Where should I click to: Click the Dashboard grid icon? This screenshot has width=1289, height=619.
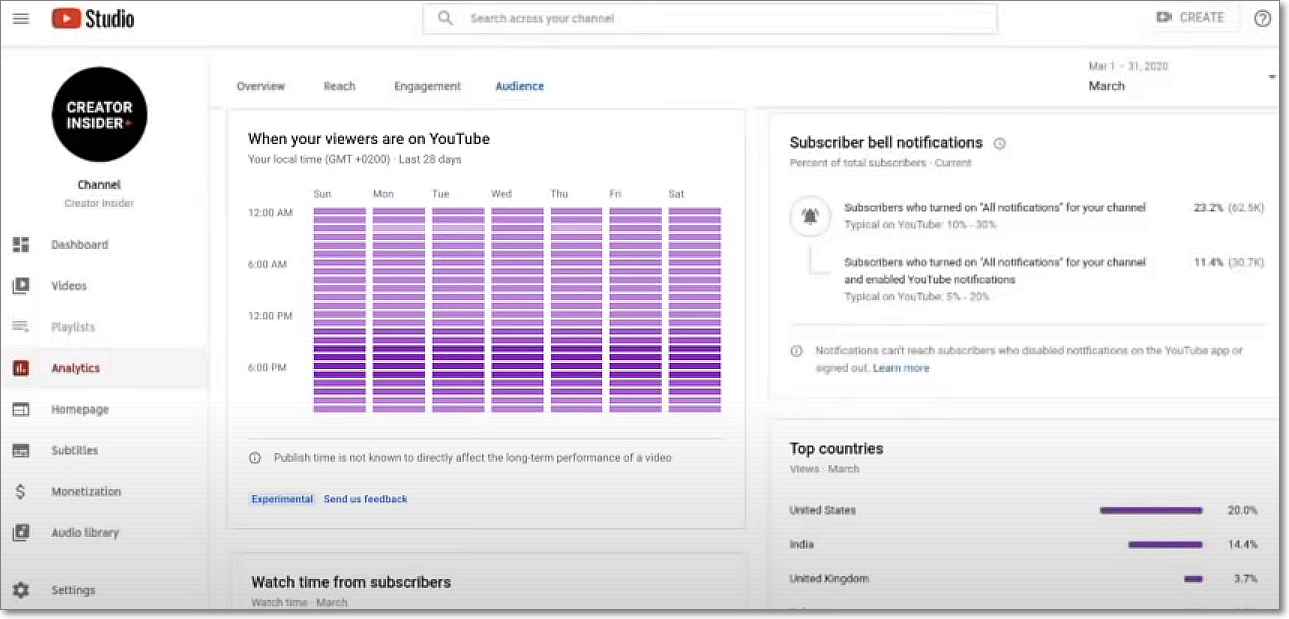coord(20,245)
